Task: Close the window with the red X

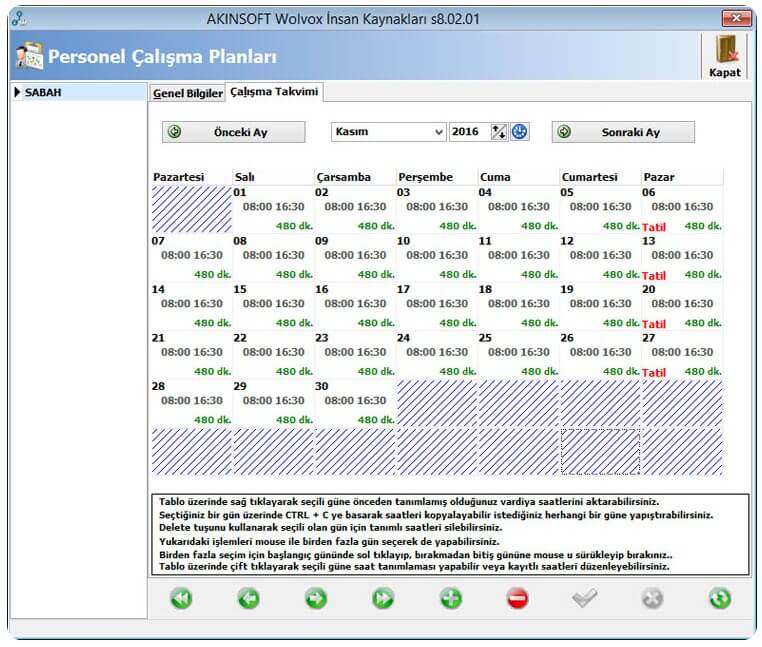Action: [736, 18]
